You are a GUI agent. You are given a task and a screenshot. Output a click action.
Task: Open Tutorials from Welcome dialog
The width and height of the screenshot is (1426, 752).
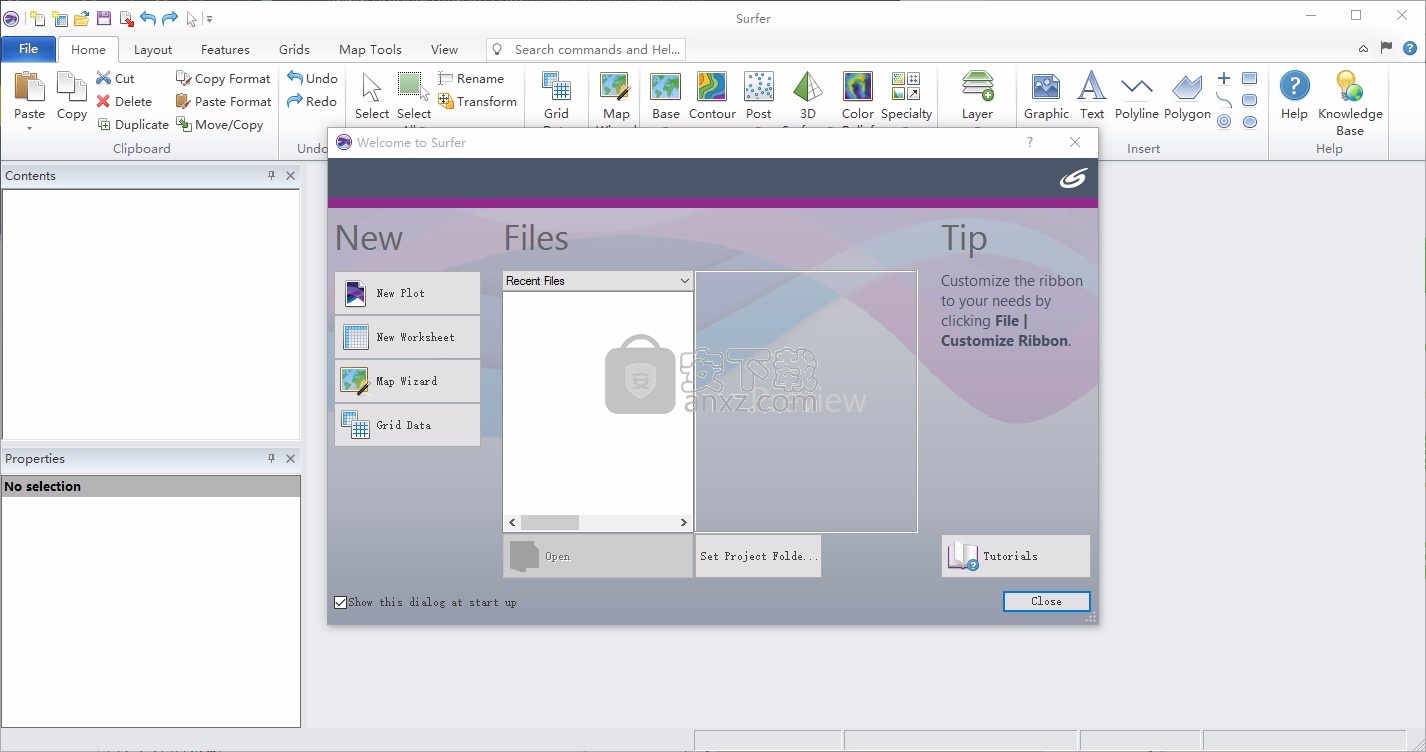click(1015, 556)
